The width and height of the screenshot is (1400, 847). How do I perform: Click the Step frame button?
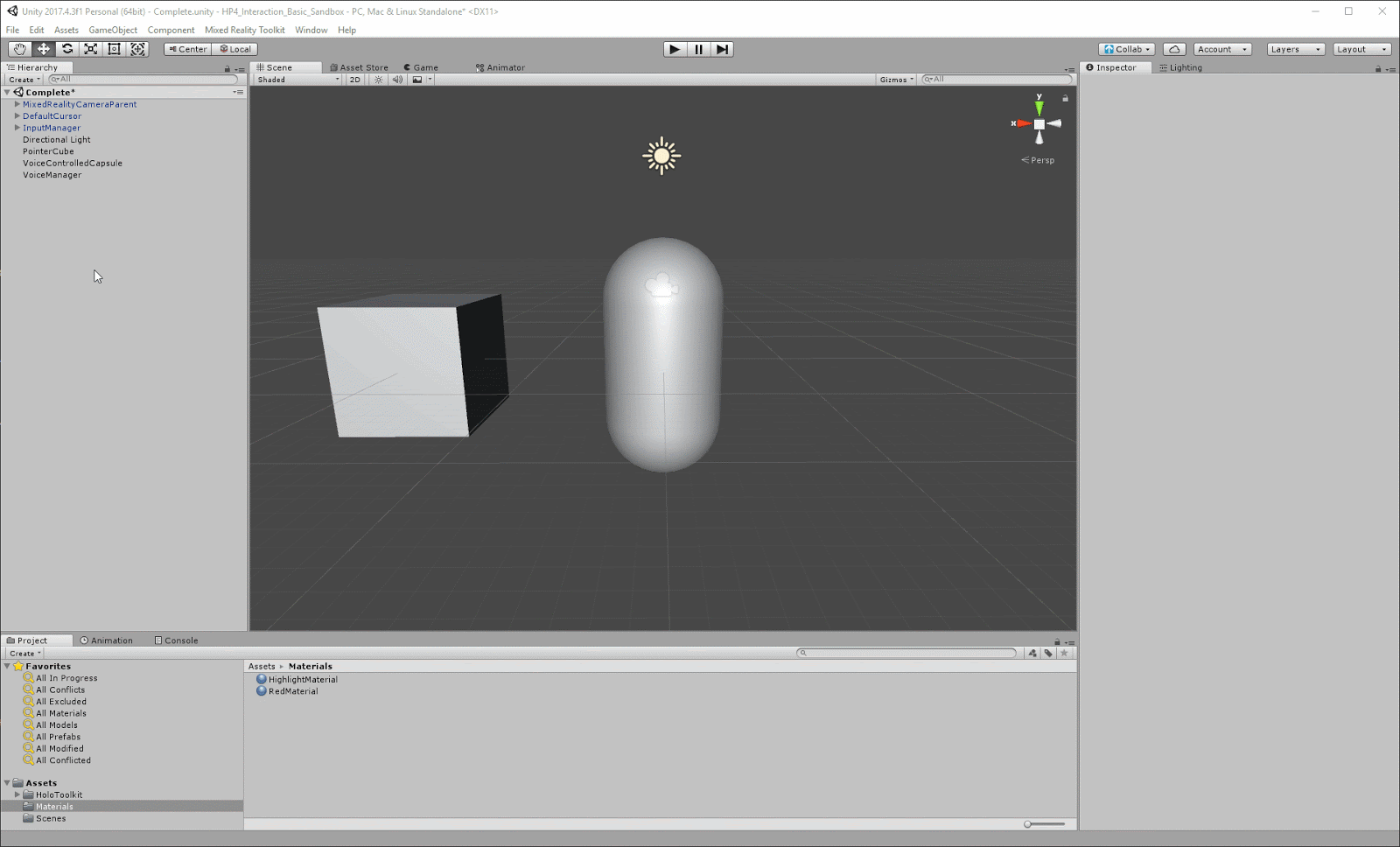point(722,49)
